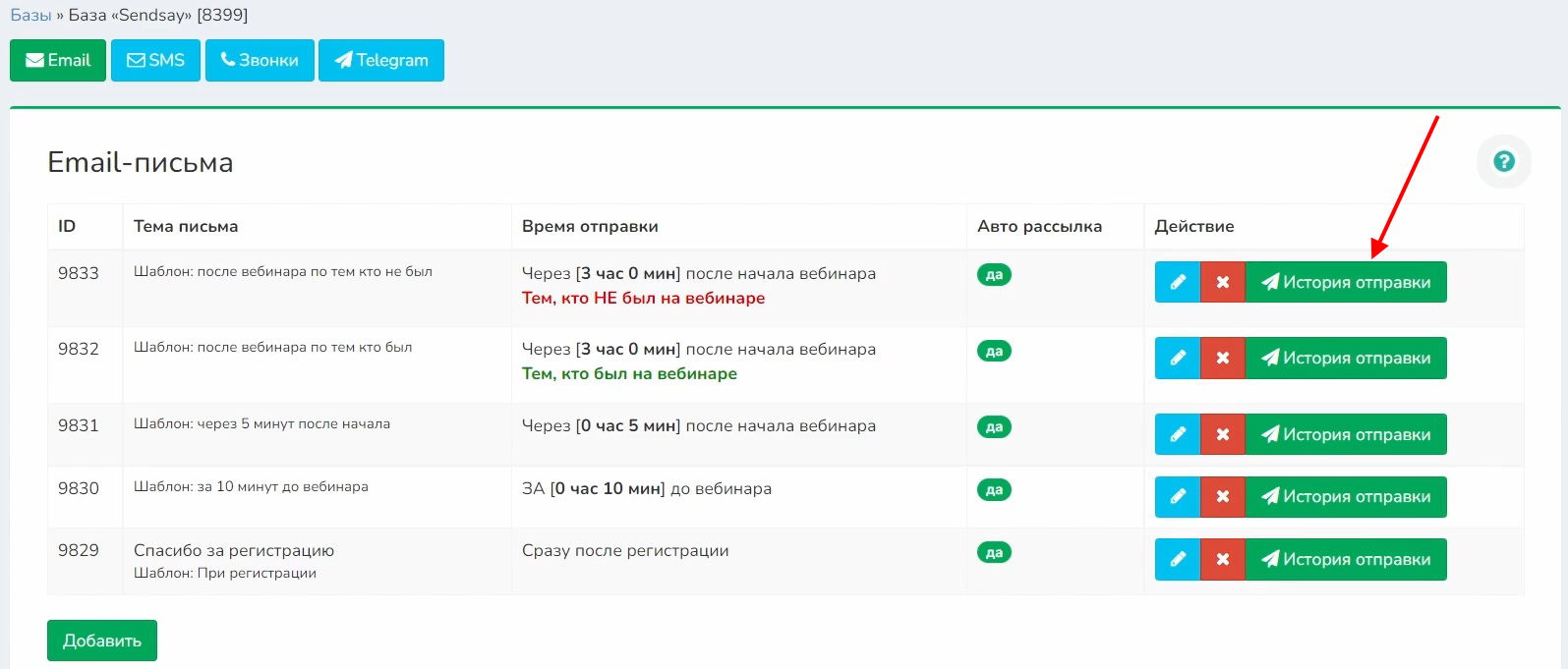This screenshot has height=669, width=1568.
Task: Open the SMS tab
Action: [x=155, y=60]
